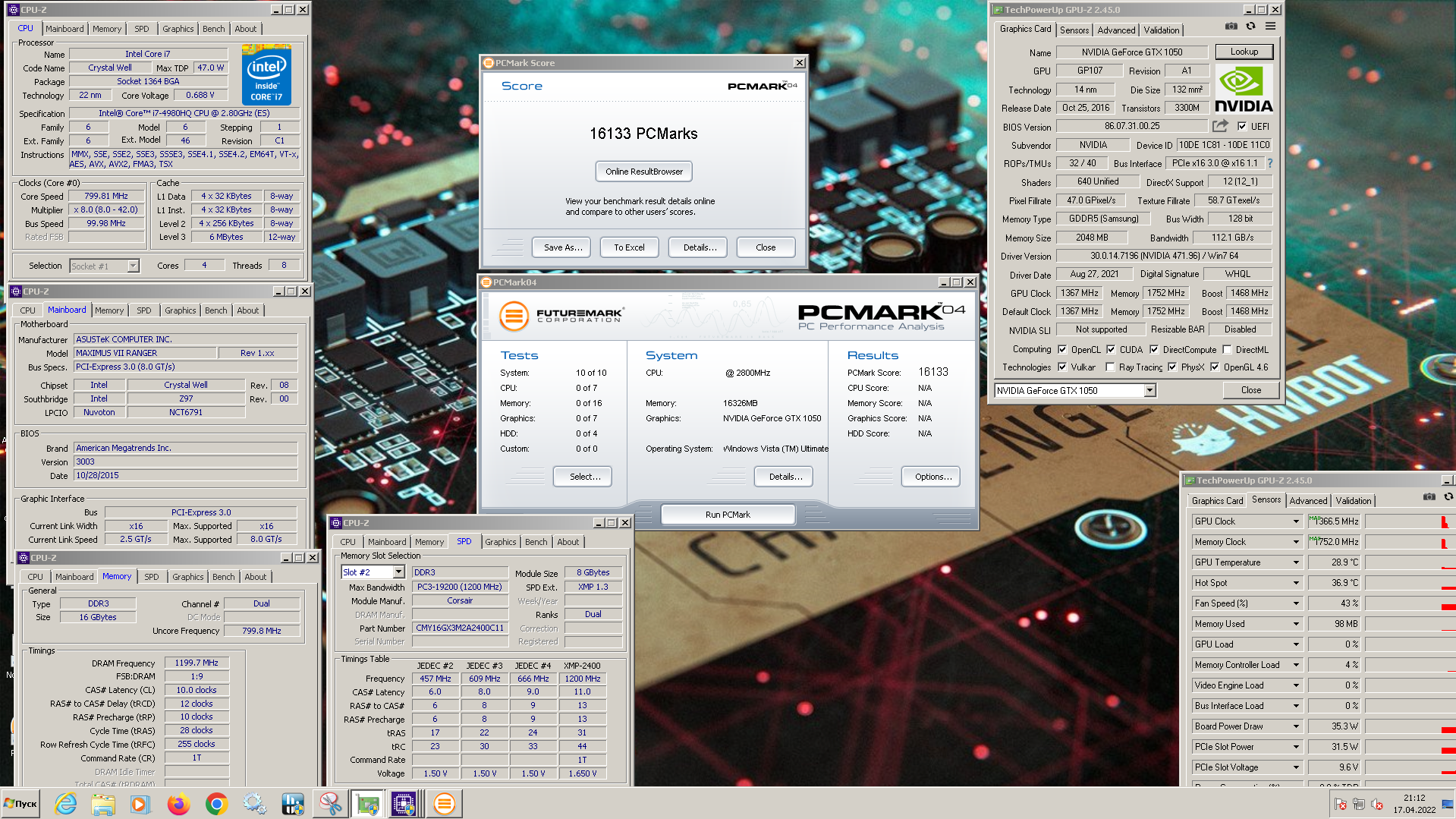Switch to the PCMark04 taskbar button

445,804
